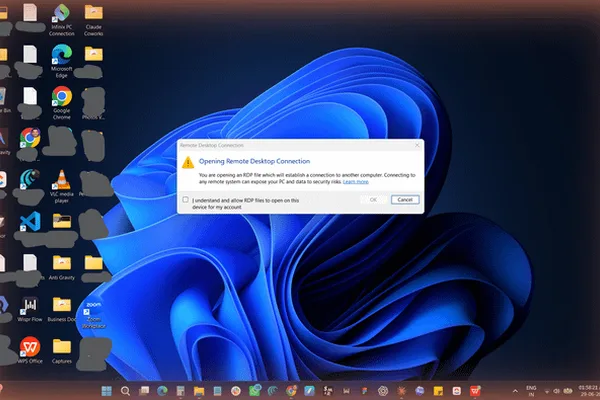The height and width of the screenshot is (400, 600).
Task: Open WhatsApp from the taskbar
Action: (x=254, y=391)
